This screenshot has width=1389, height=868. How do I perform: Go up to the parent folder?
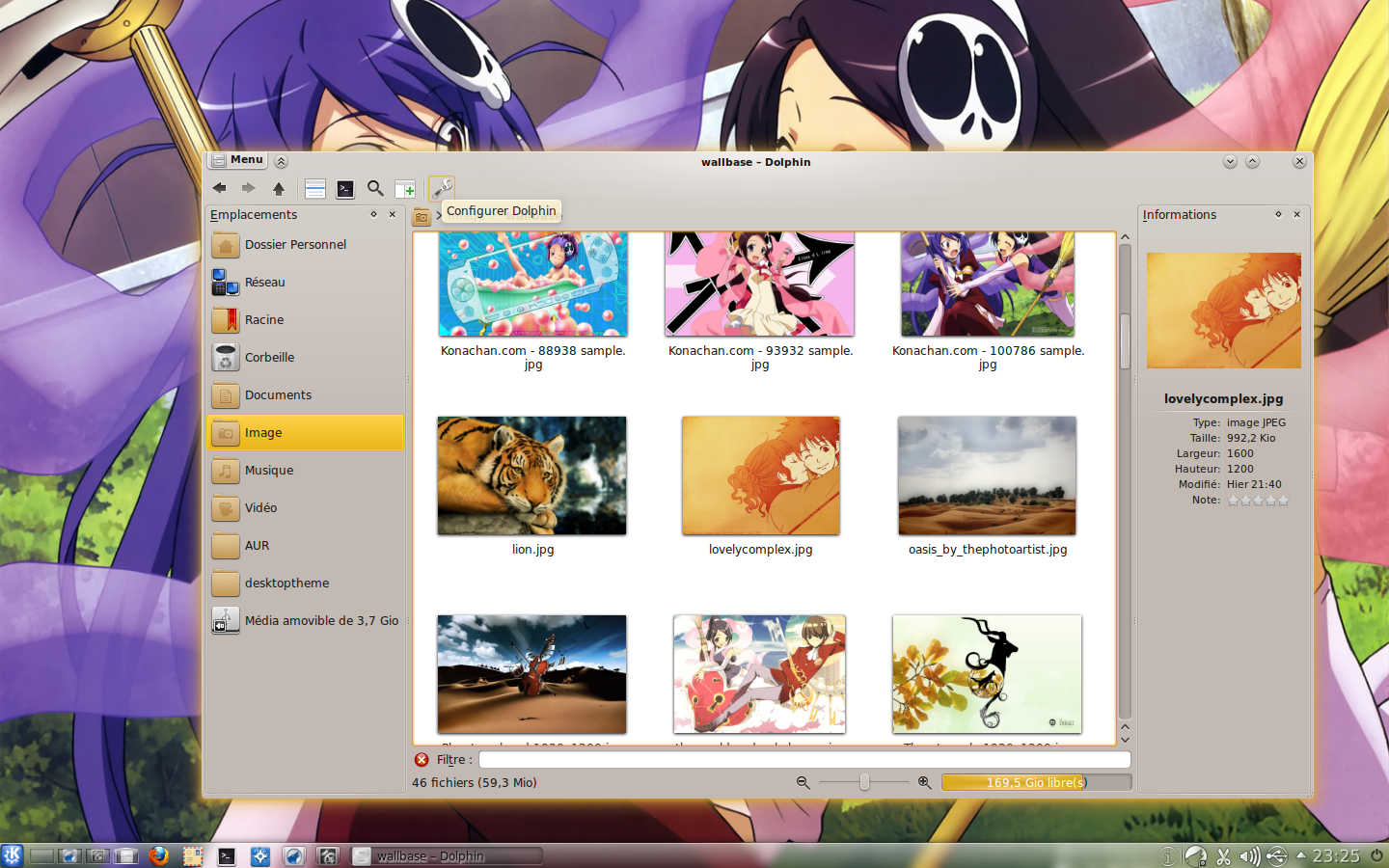click(279, 188)
